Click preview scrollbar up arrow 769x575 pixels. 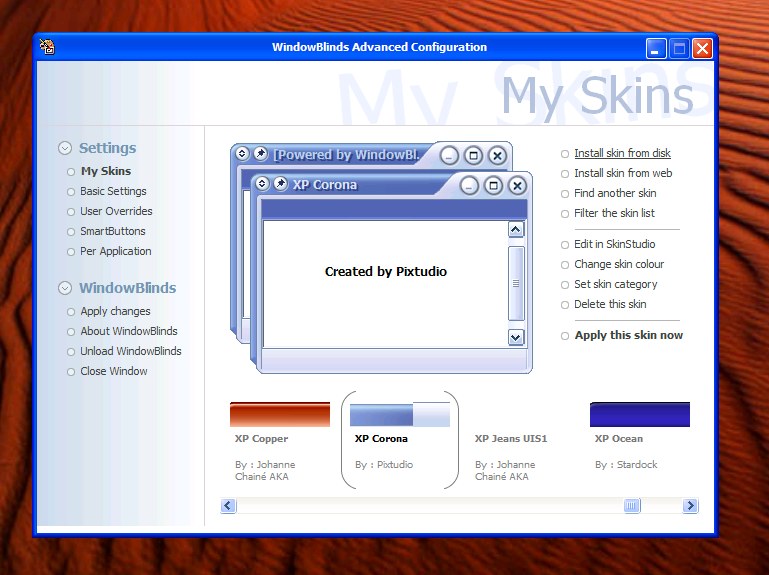coord(516,230)
